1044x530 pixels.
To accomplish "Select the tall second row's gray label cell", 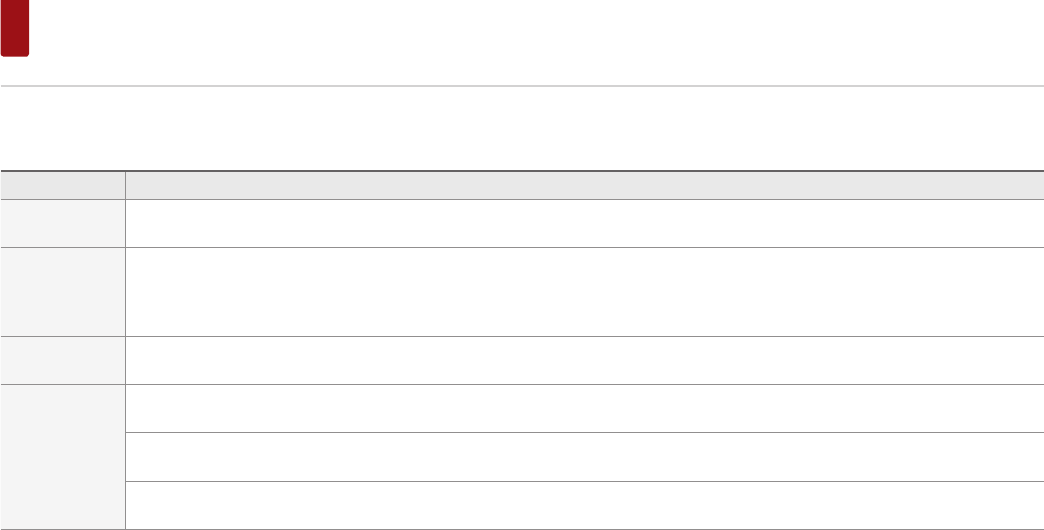I will (63, 291).
